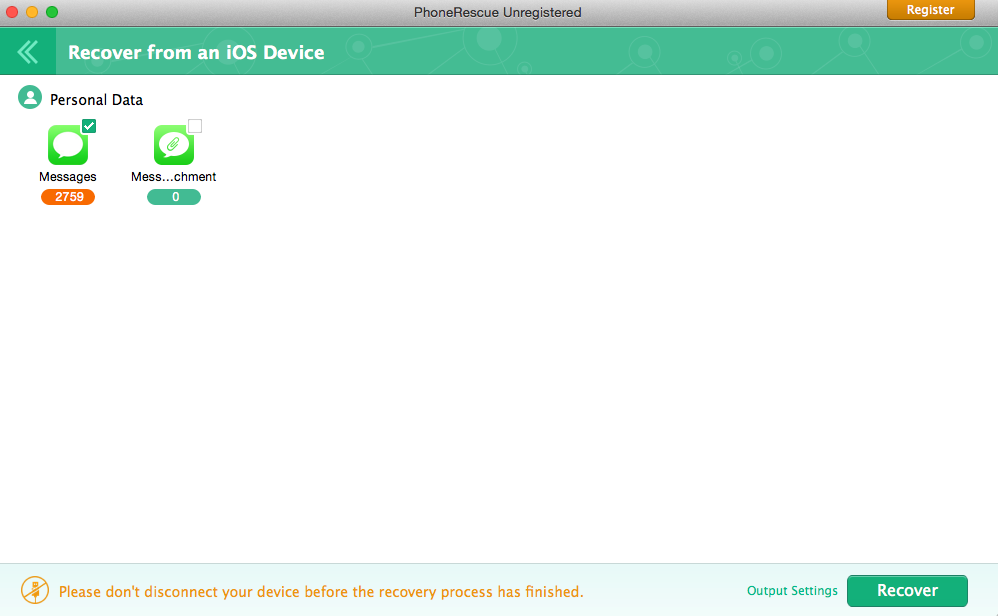Click the no-disconnect USB warning icon
Viewport: 998px width, 616px height.
(35, 591)
